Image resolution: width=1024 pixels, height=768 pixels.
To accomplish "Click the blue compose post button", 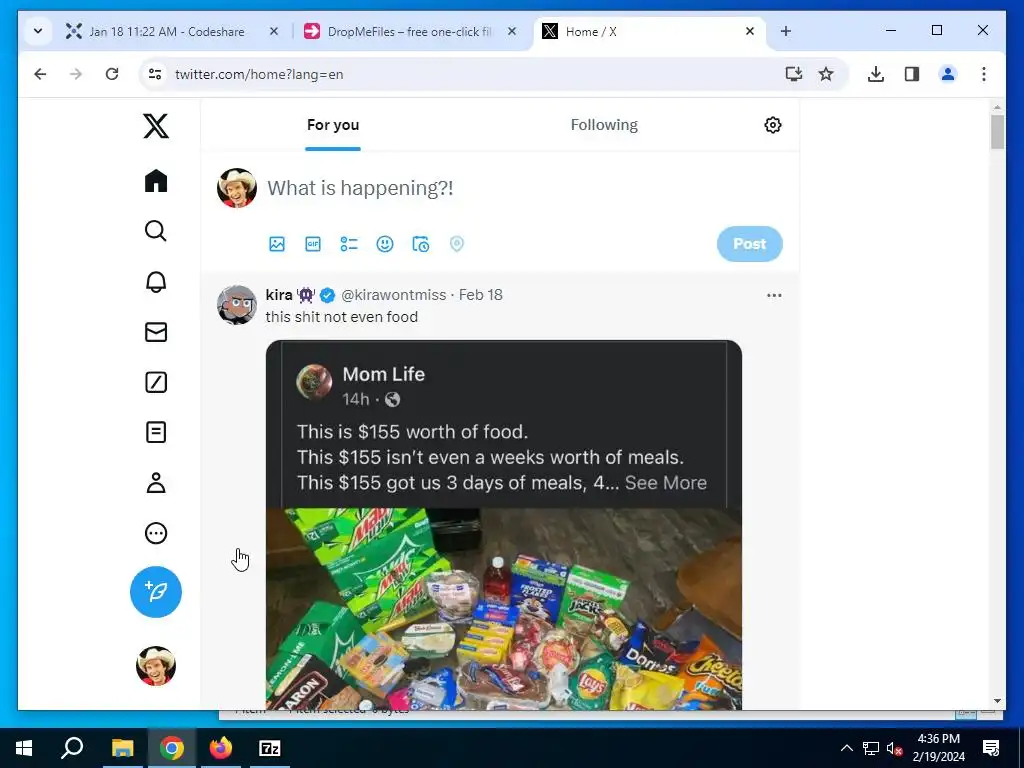I will (156, 592).
